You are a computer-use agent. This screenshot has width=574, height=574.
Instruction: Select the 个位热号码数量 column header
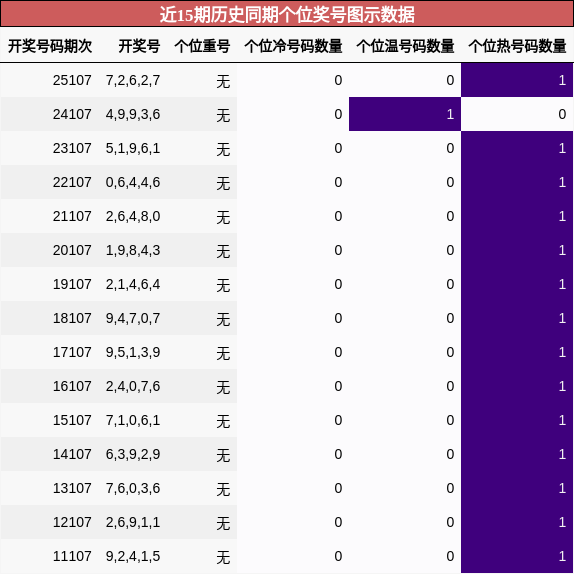point(517,46)
